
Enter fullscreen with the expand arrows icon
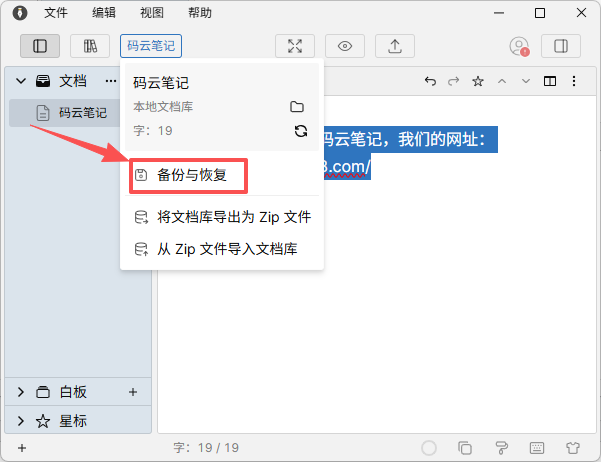(x=295, y=46)
